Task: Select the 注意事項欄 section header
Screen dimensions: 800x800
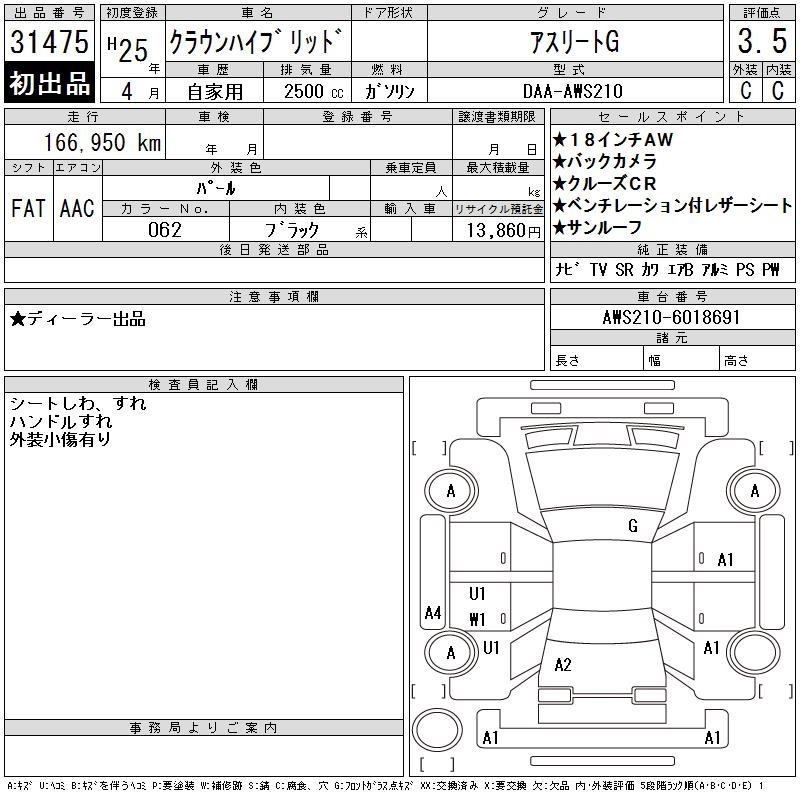Action: [x=274, y=297]
